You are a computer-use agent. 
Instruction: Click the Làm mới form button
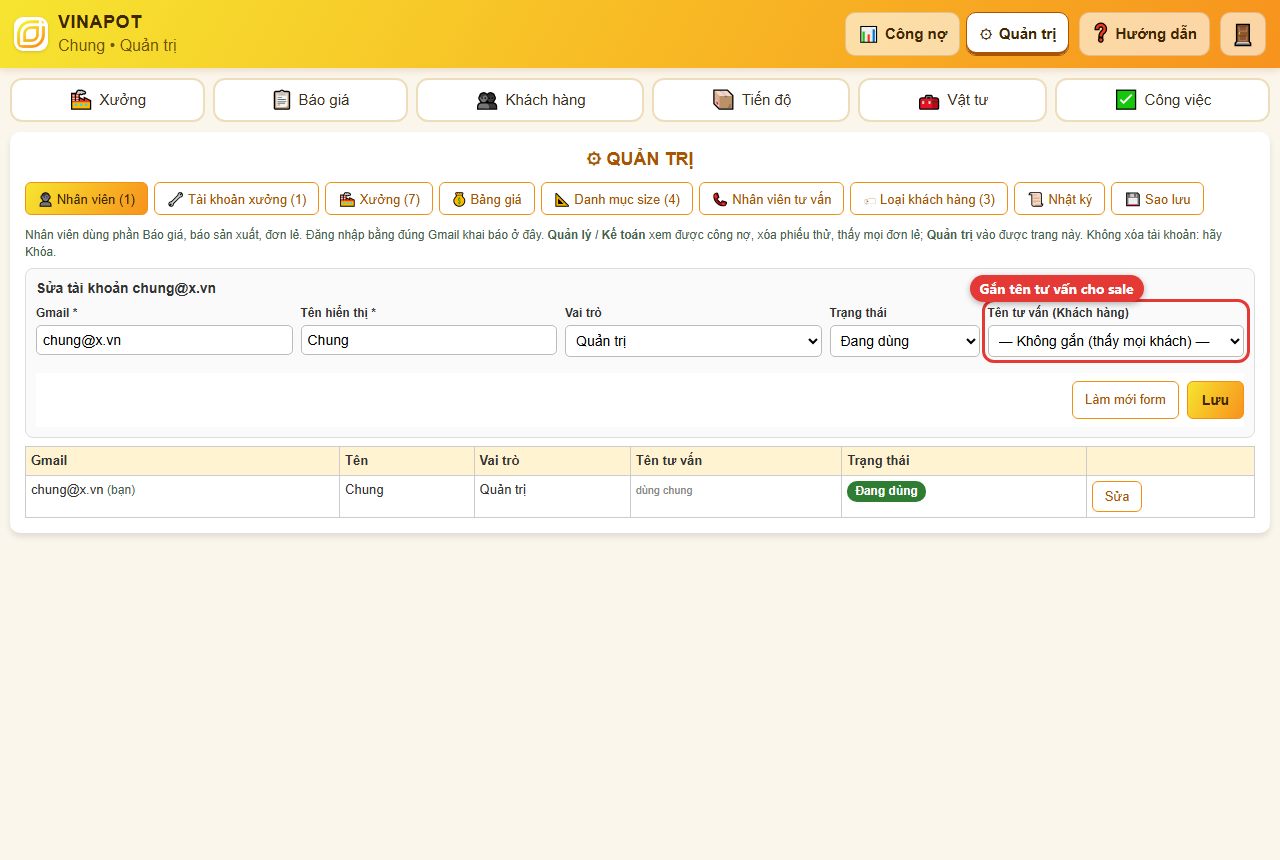(x=1125, y=400)
